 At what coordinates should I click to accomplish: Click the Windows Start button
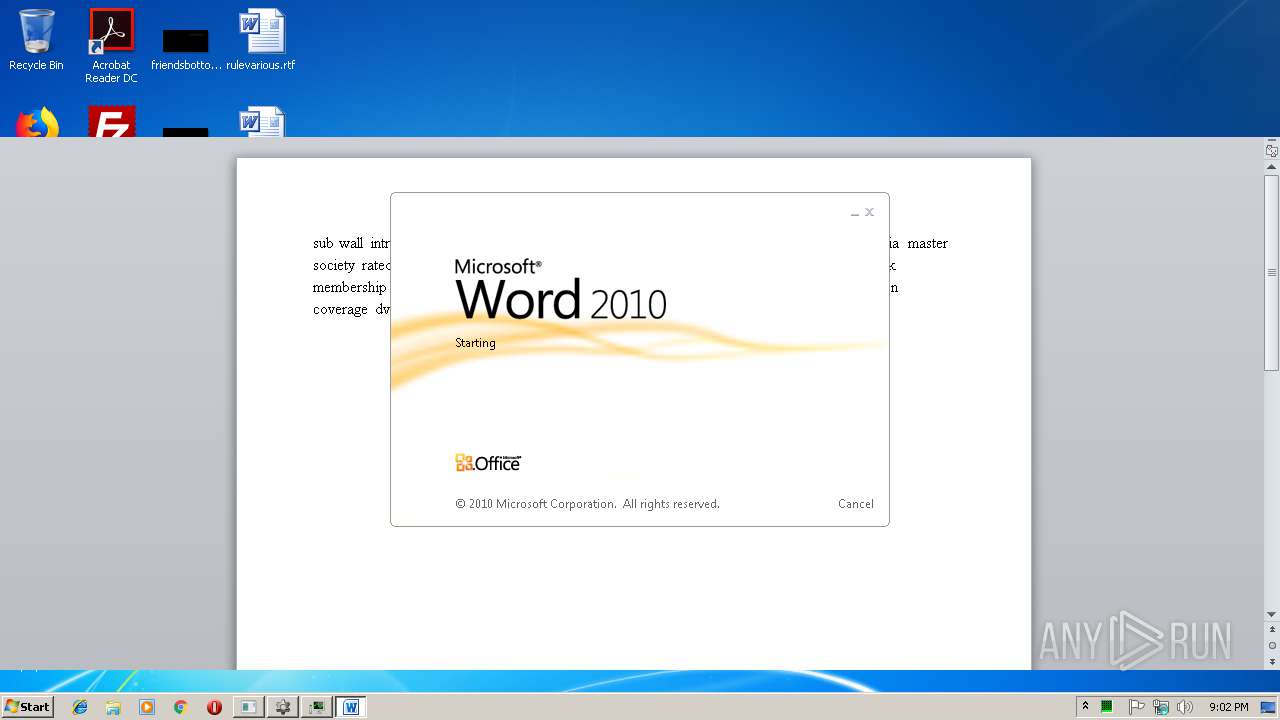(x=28, y=707)
